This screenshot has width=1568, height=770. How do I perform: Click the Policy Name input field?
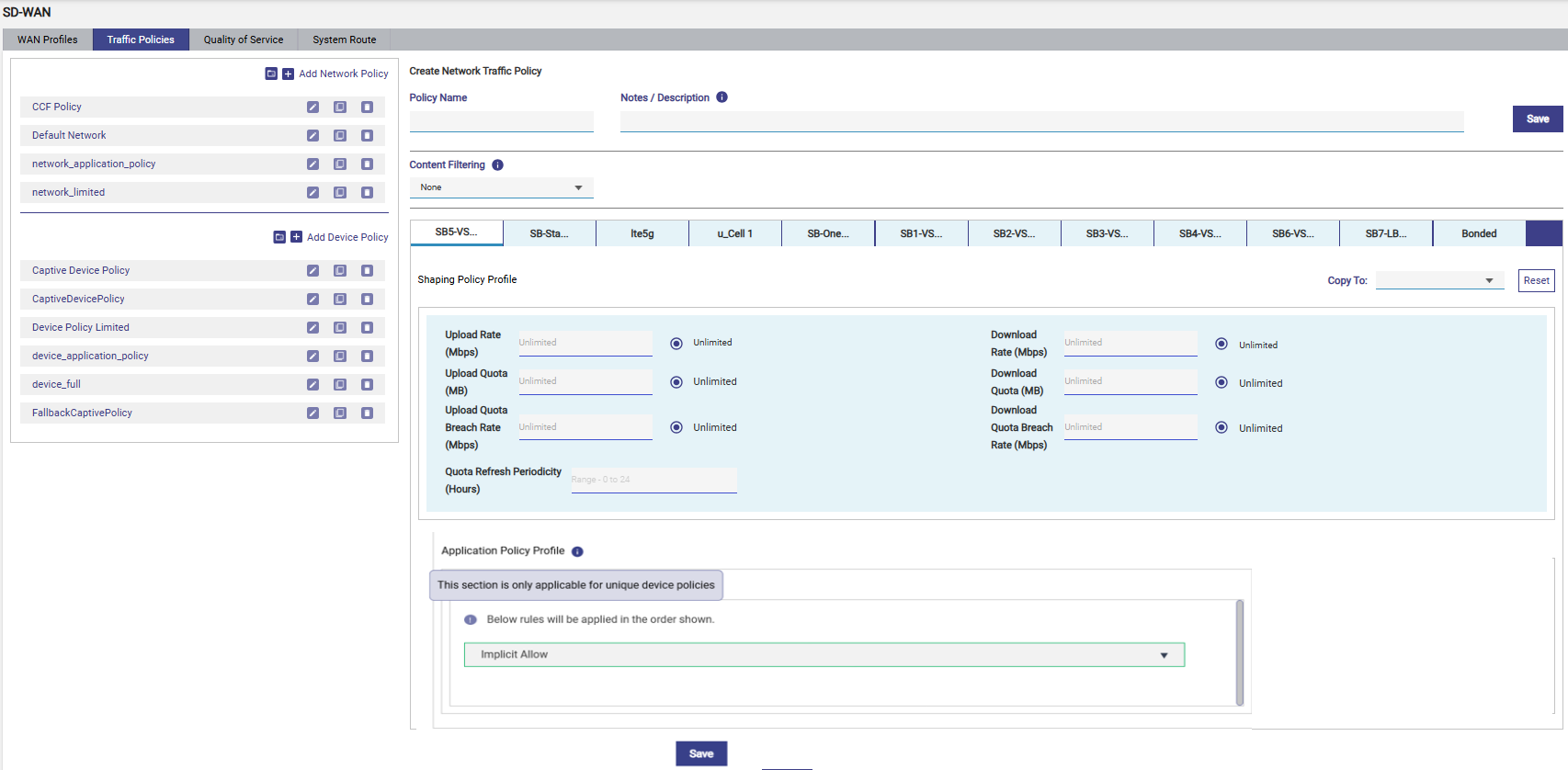[501, 121]
